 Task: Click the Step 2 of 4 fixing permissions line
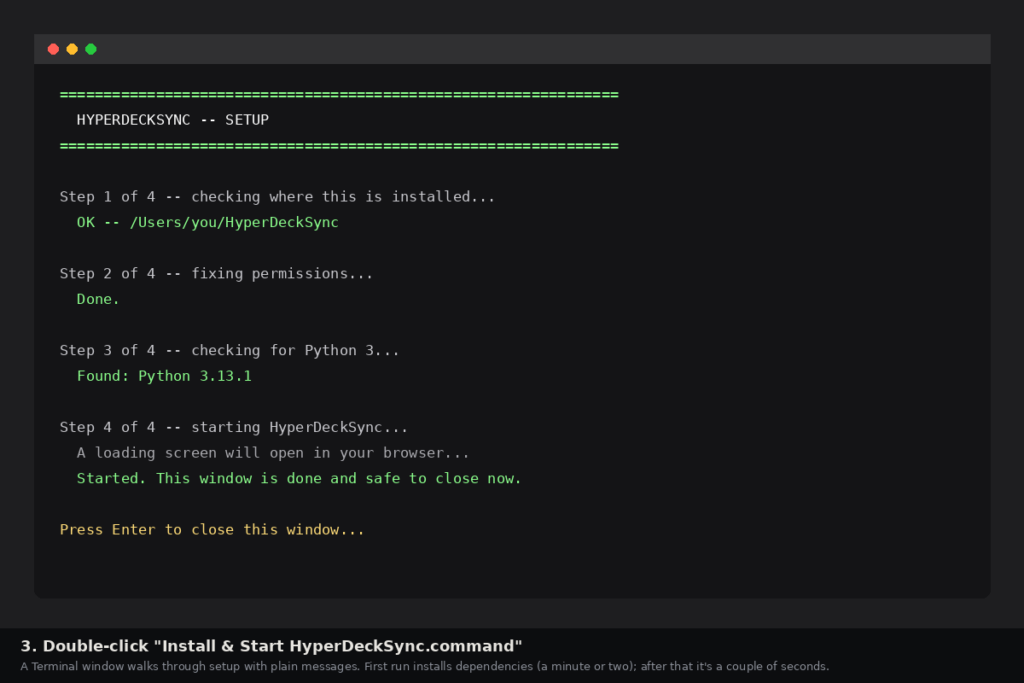coord(216,274)
